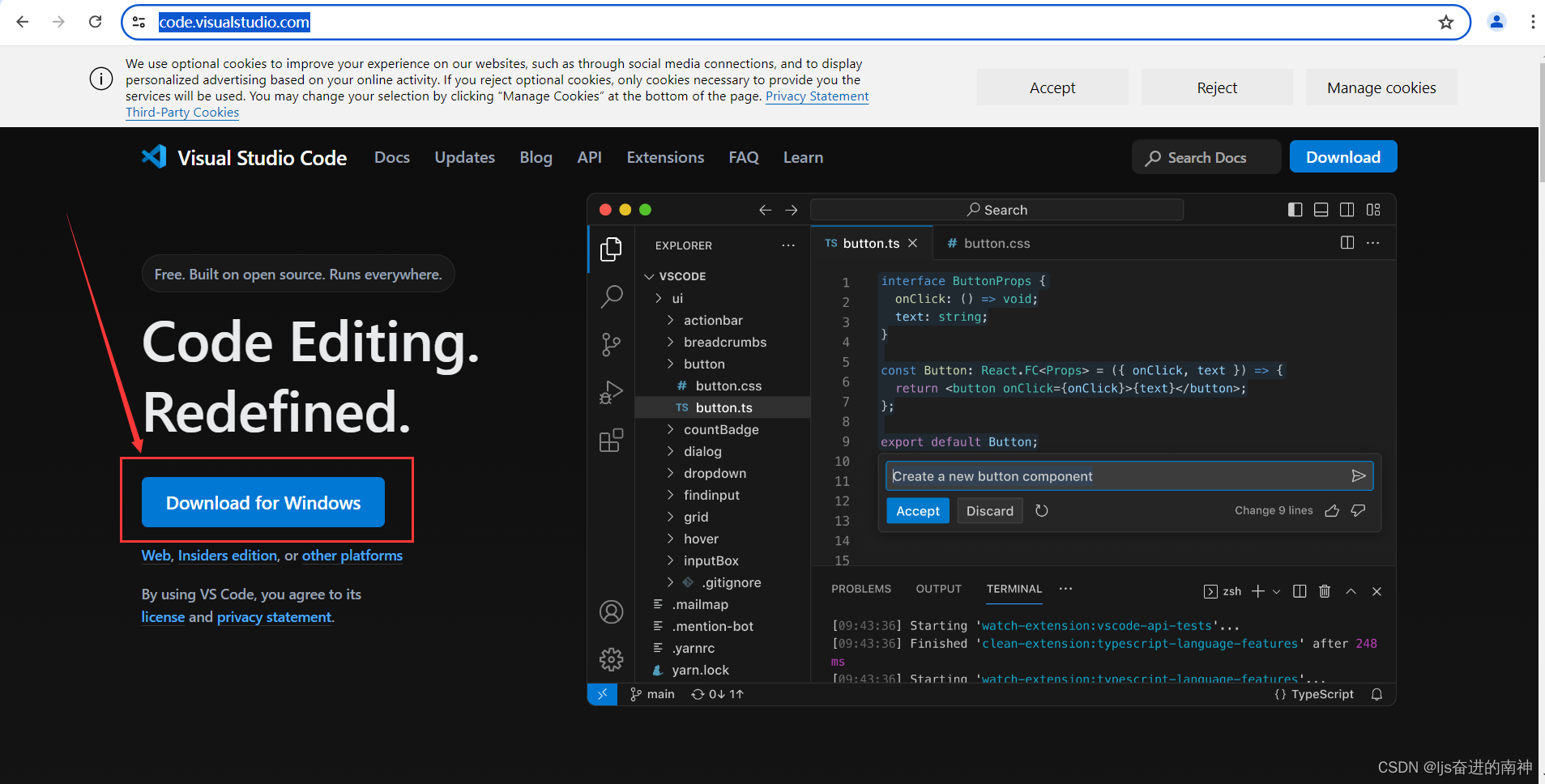Reload the page with refresh icon

pos(95,22)
